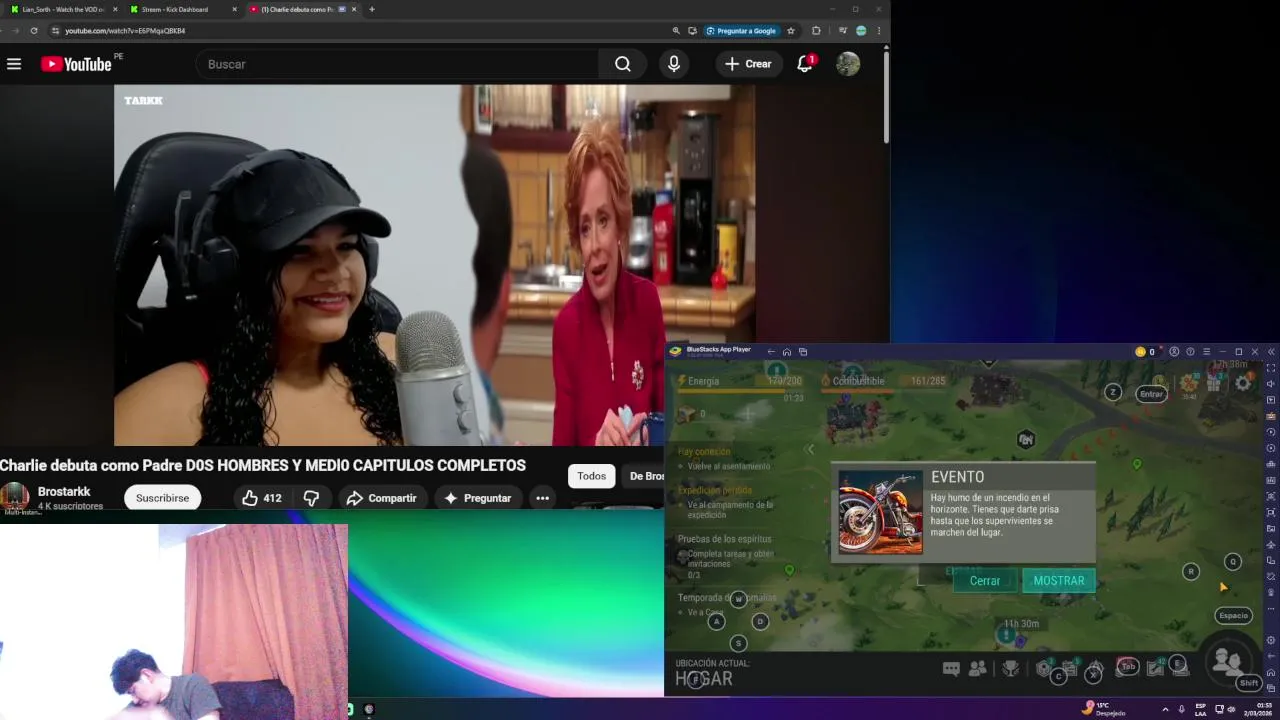Click the ESP LAA language indicator
This screenshot has width=1280, height=720.
[1201, 709]
